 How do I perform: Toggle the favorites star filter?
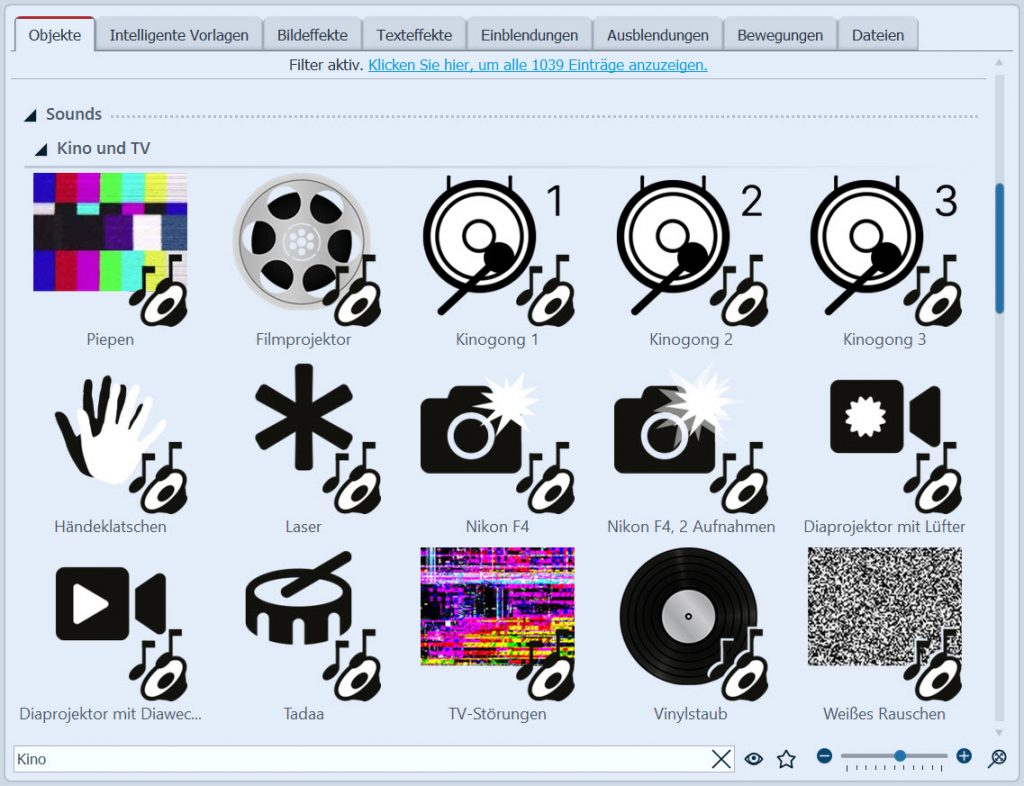pos(786,759)
